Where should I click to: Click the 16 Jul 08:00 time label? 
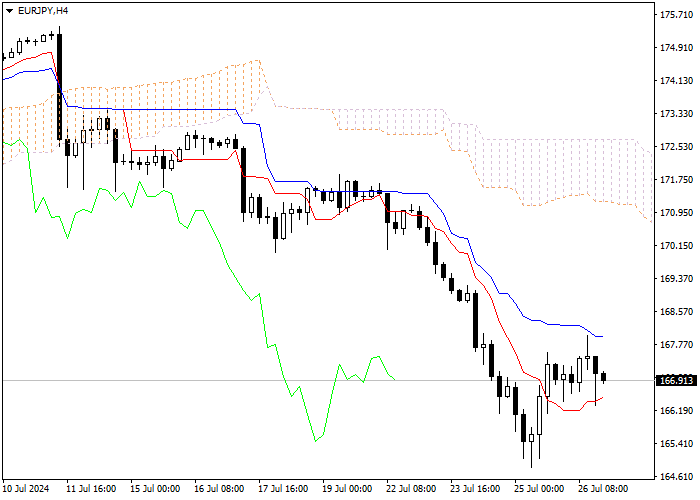click(x=219, y=489)
